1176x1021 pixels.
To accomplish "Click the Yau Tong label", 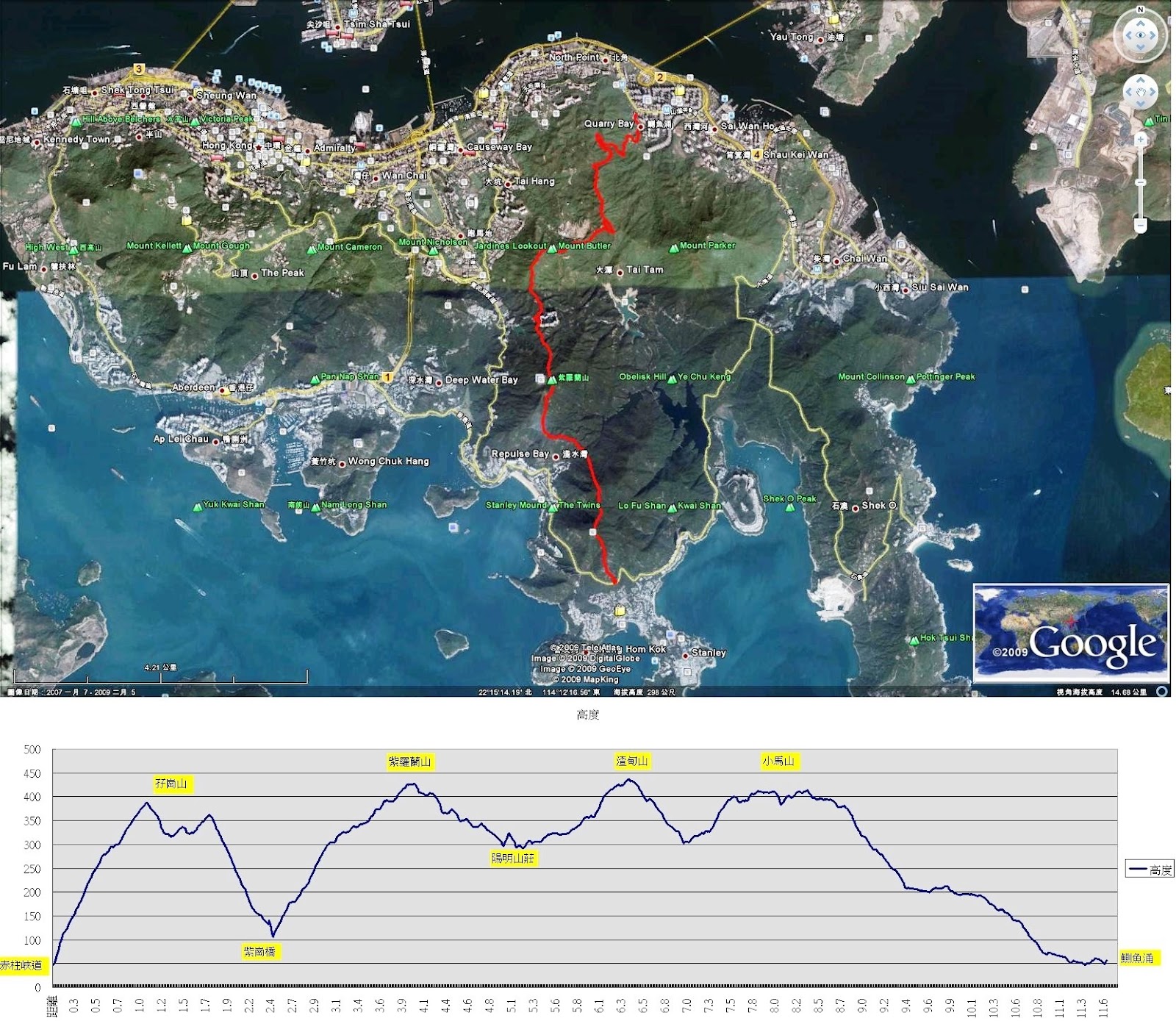I will tap(792, 37).
